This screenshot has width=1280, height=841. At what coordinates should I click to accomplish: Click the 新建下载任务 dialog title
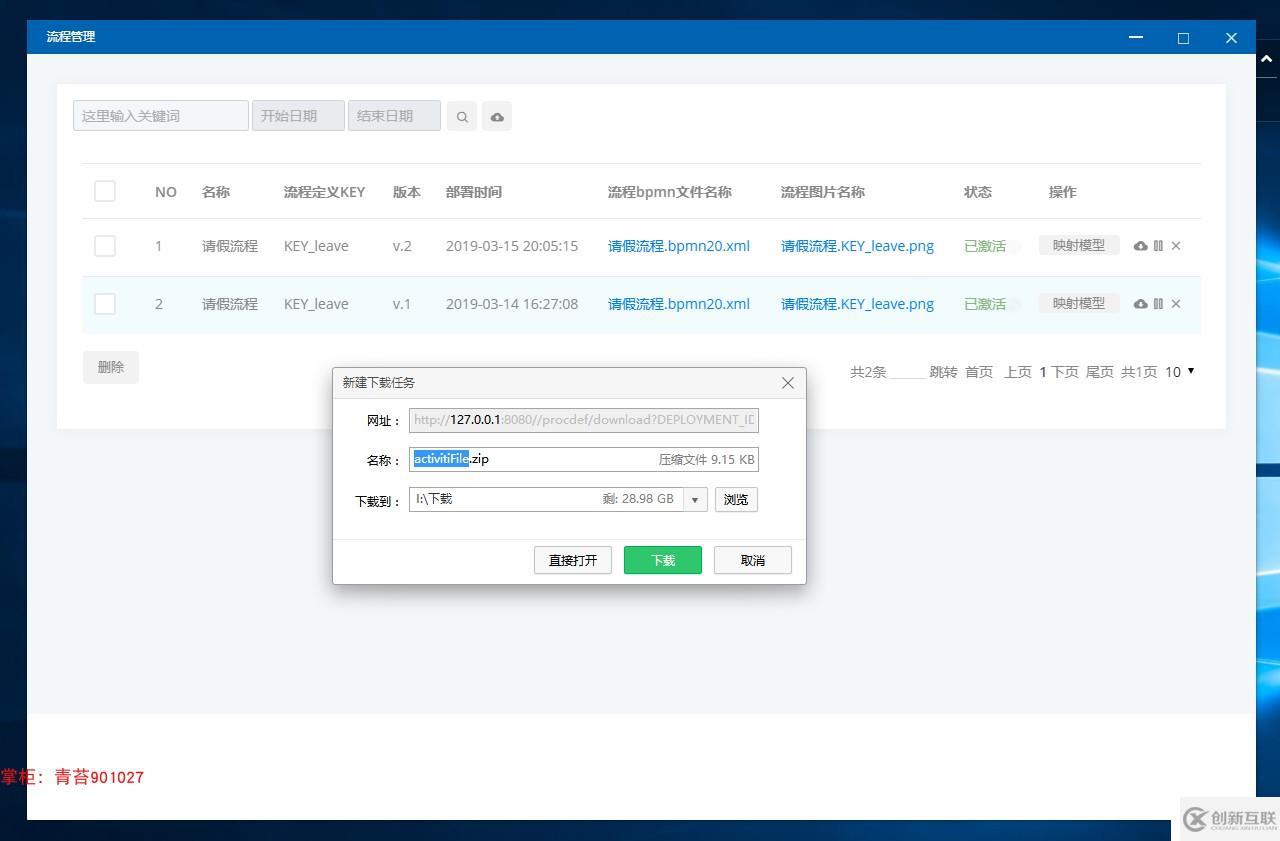click(379, 383)
